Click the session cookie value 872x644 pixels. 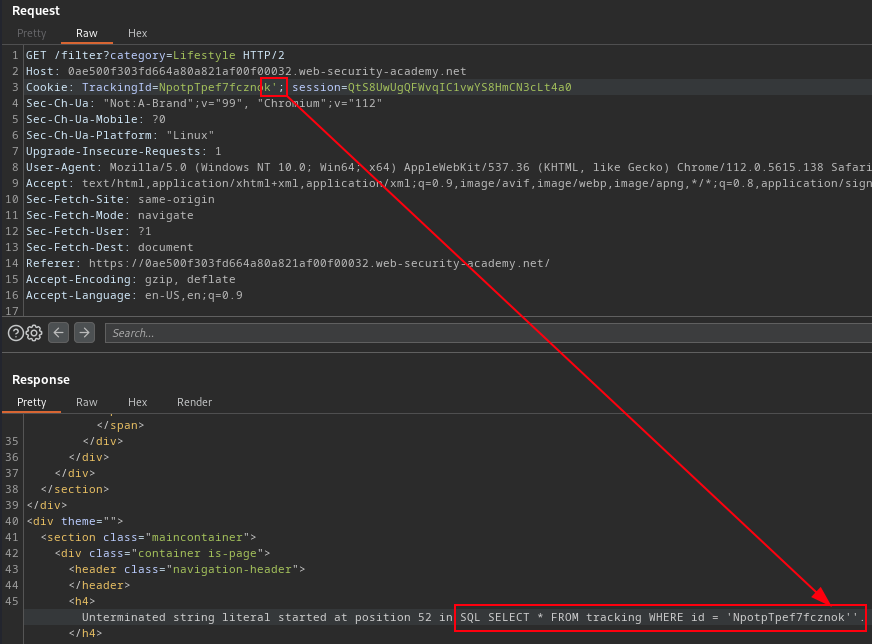tap(459, 87)
